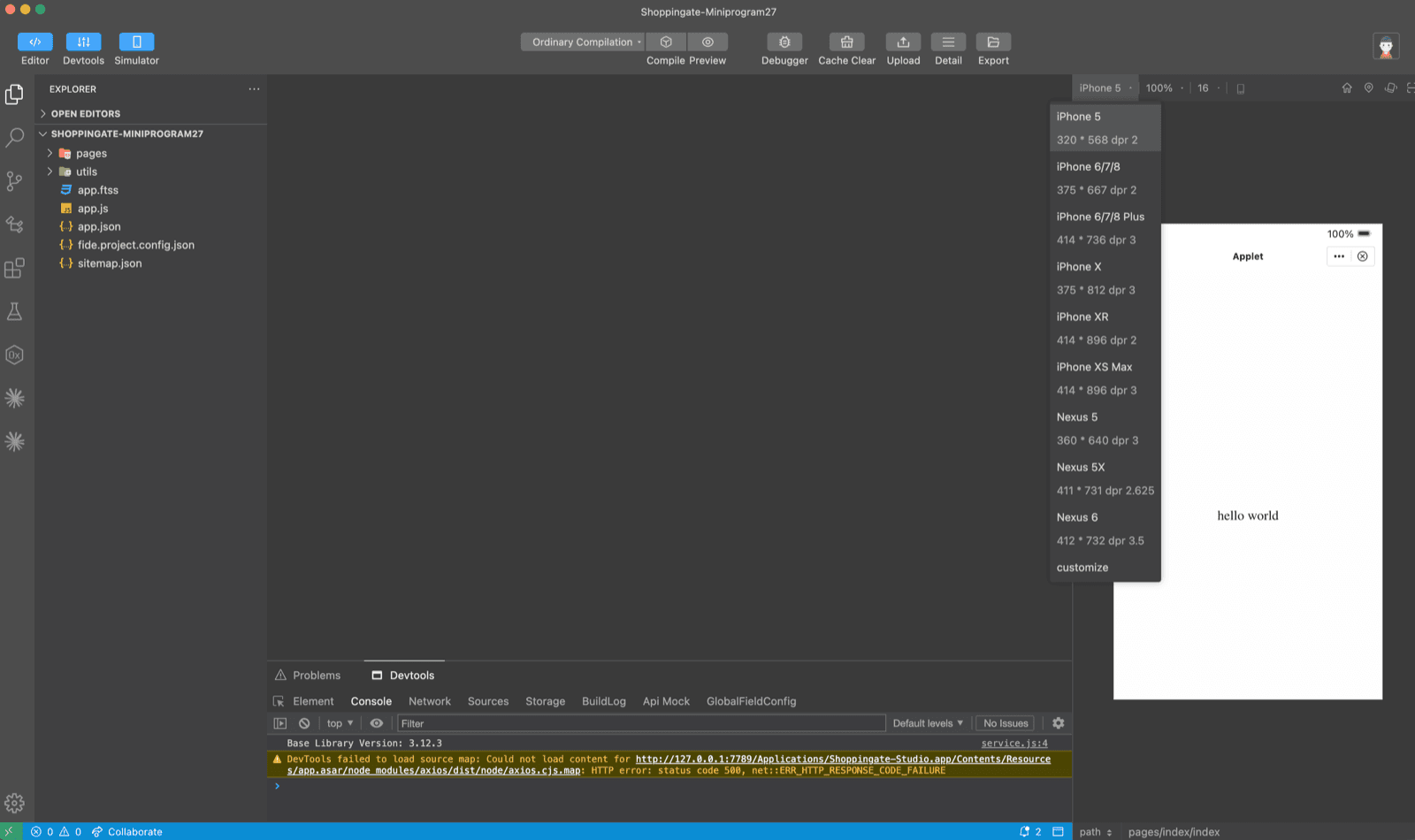Viewport: 1415px width, 840px height.
Task: Switch to the Storage tab
Action: [x=545, y=701]
